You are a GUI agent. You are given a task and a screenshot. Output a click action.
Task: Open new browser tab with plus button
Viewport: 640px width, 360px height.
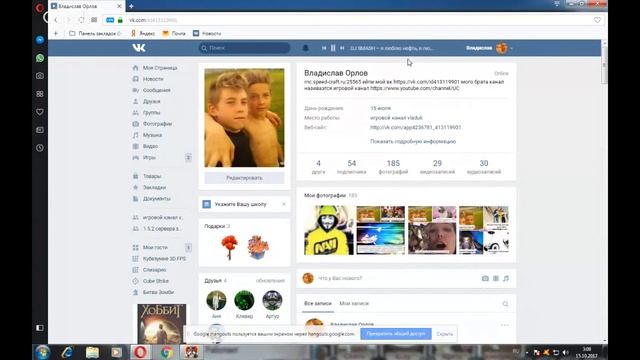(x=131, y=6)
